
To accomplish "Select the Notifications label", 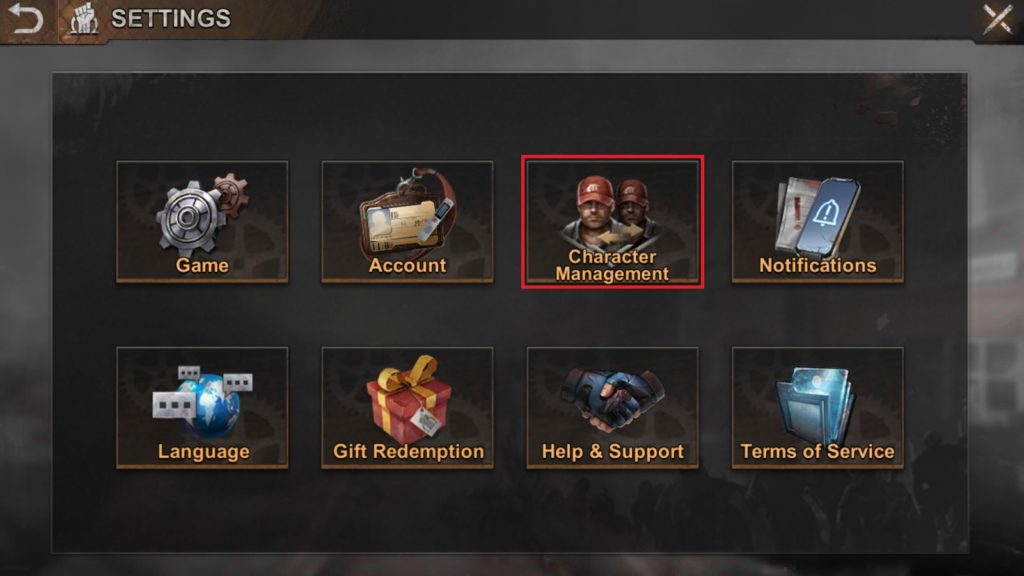I will 818,265.
